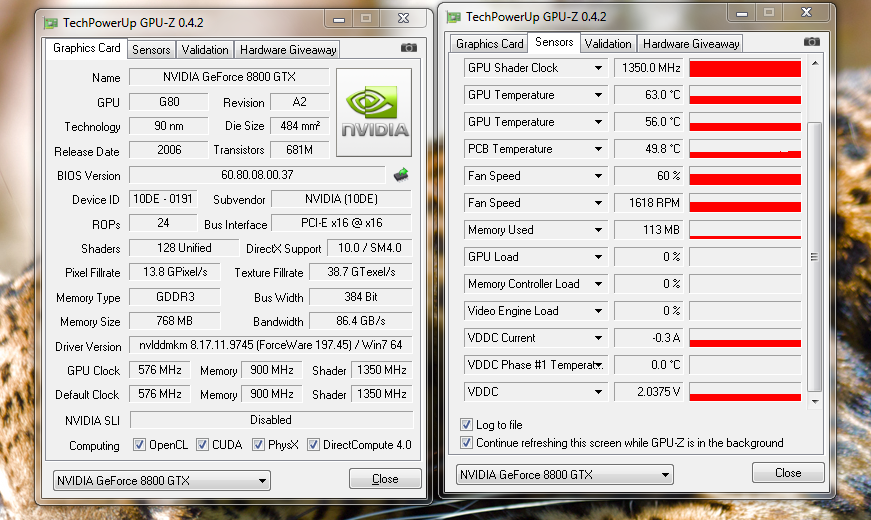871x520 pixels.
Task: Click the Device ID field 10DE - 0191
Action: coord(163,199)
